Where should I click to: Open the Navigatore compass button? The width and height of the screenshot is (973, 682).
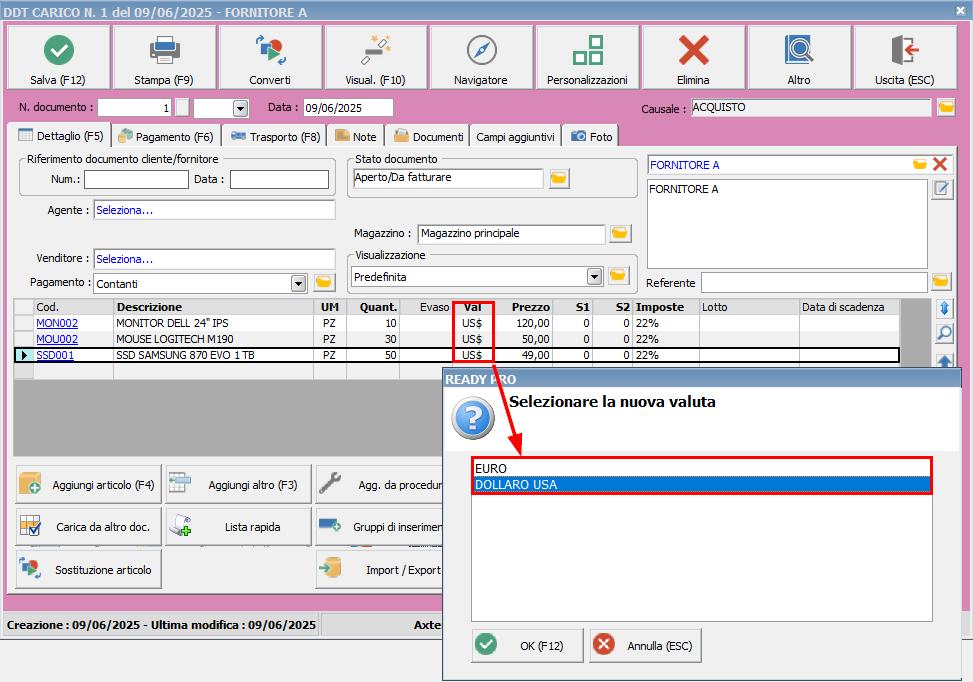click(x=481, y=58)
